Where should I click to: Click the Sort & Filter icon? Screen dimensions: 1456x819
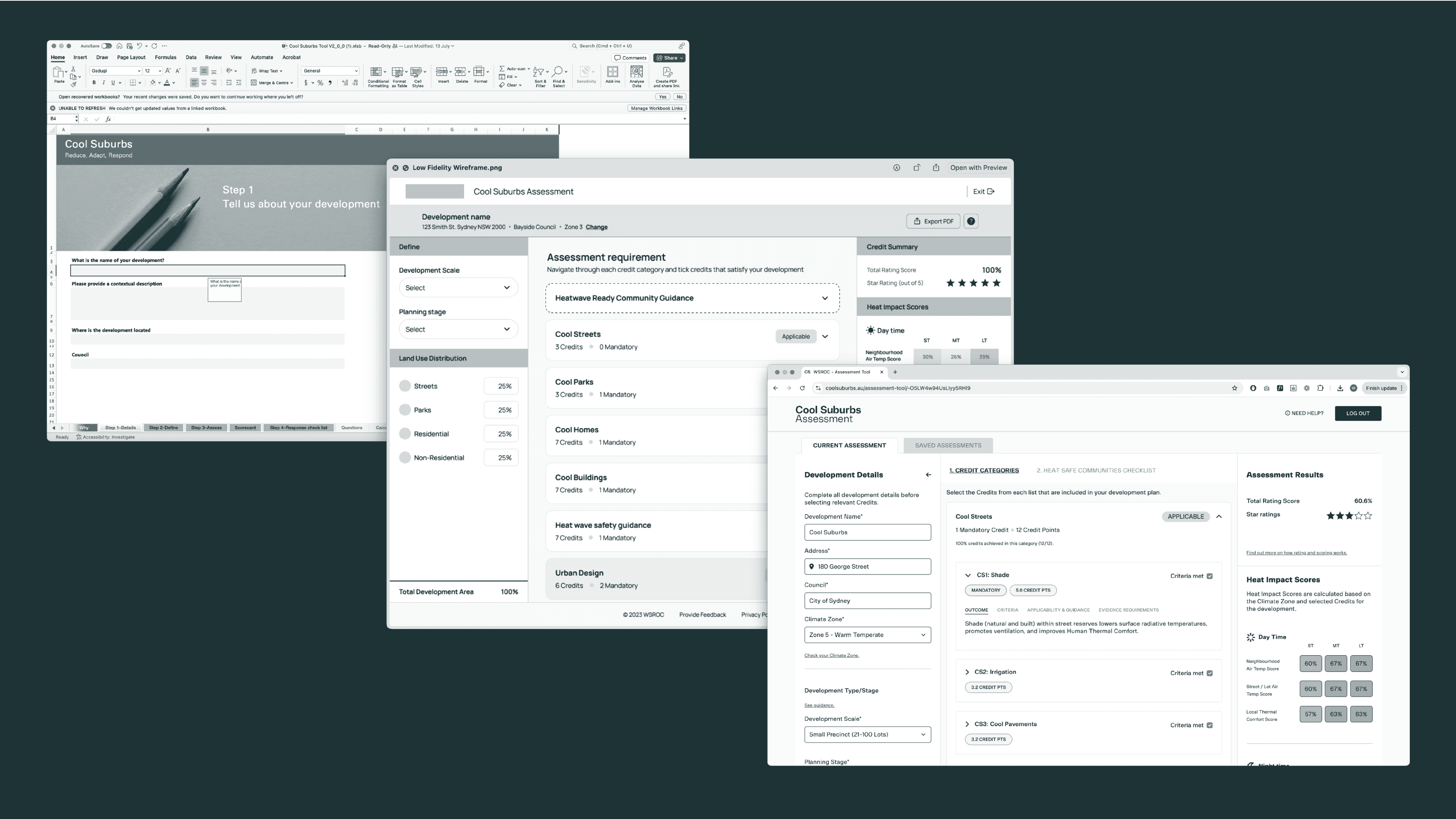click(x=539, y=72)
